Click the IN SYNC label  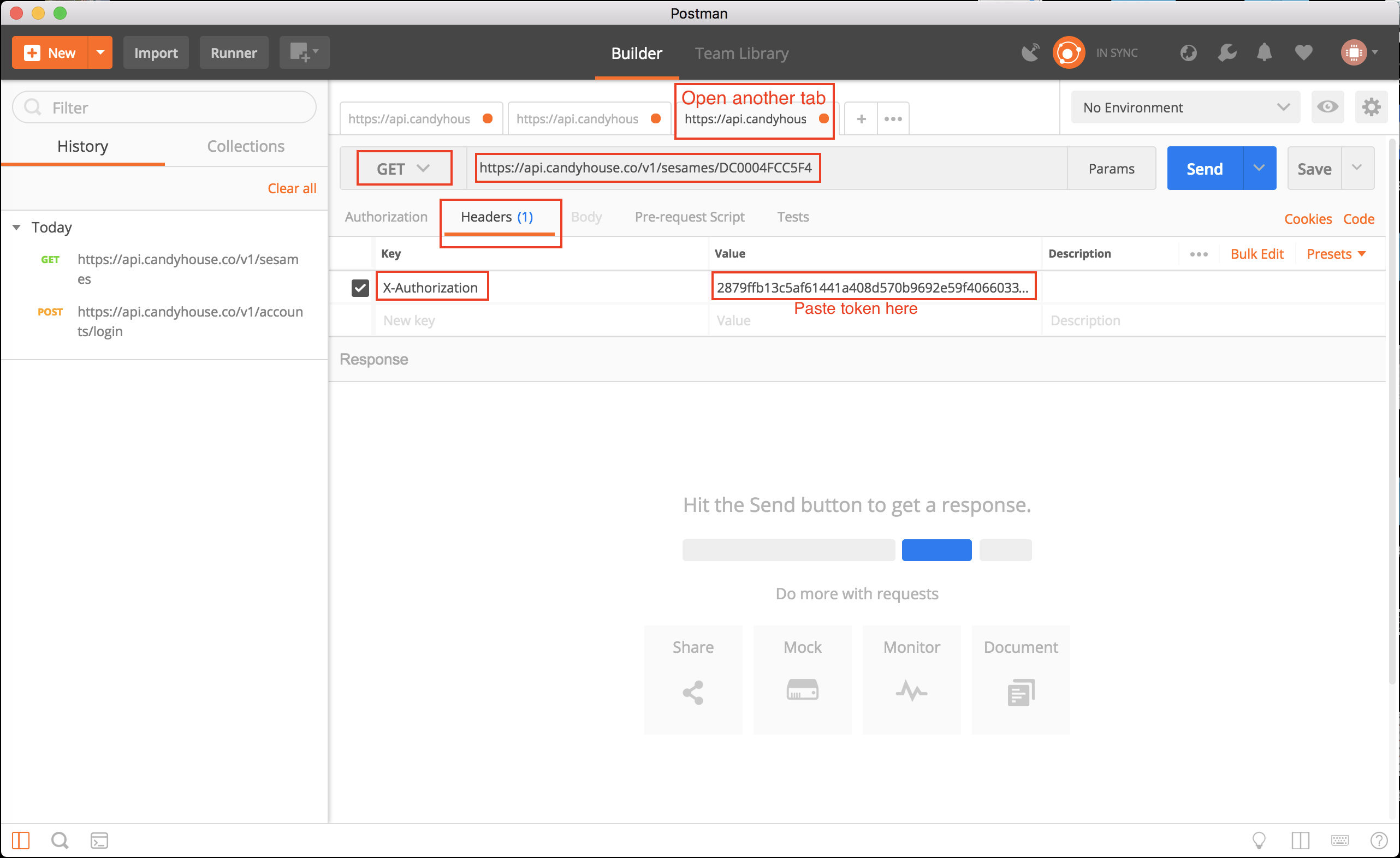pos(1117,53)
